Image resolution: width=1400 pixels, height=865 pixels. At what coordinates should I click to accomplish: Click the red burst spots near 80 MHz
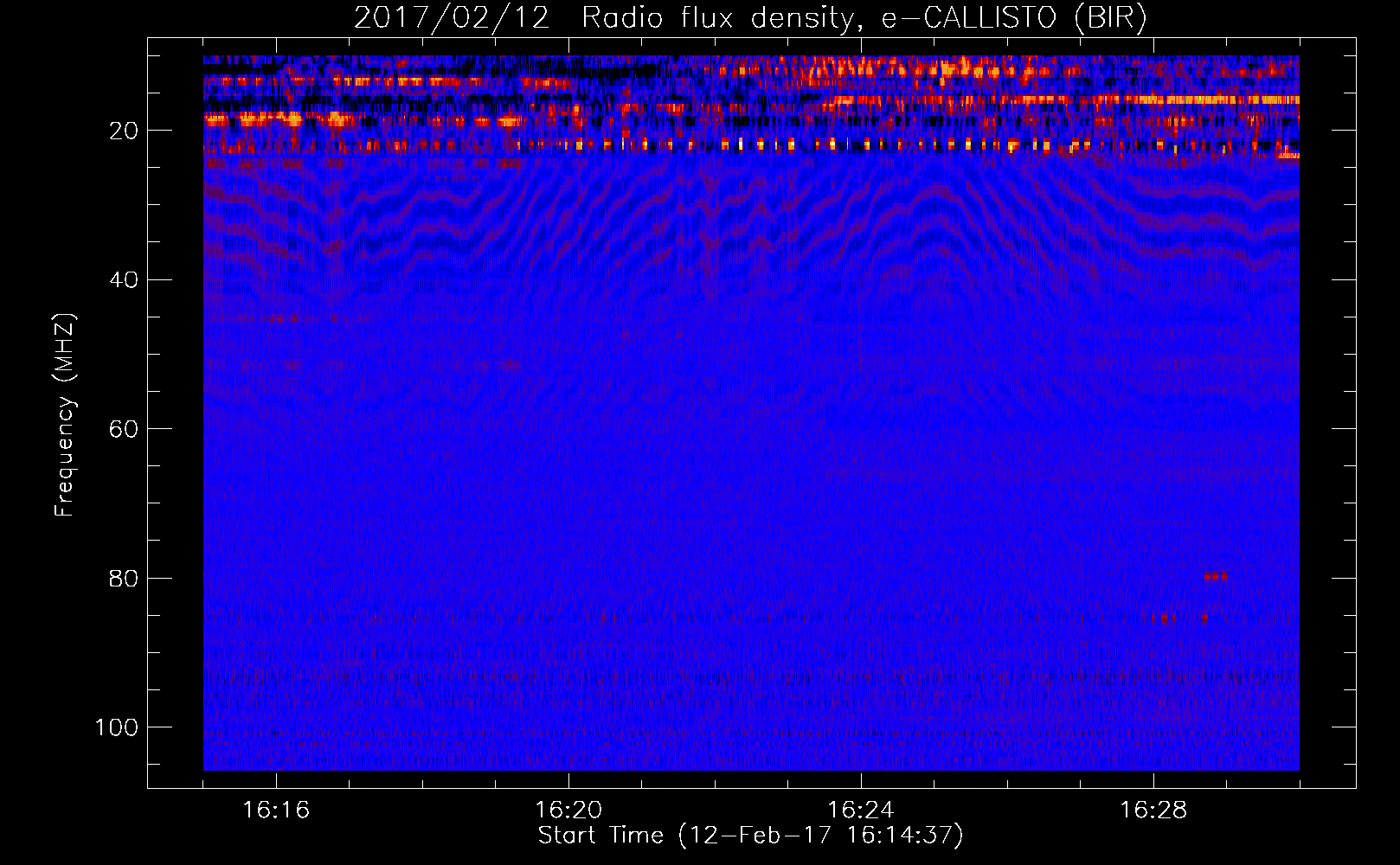[1215, 575]
